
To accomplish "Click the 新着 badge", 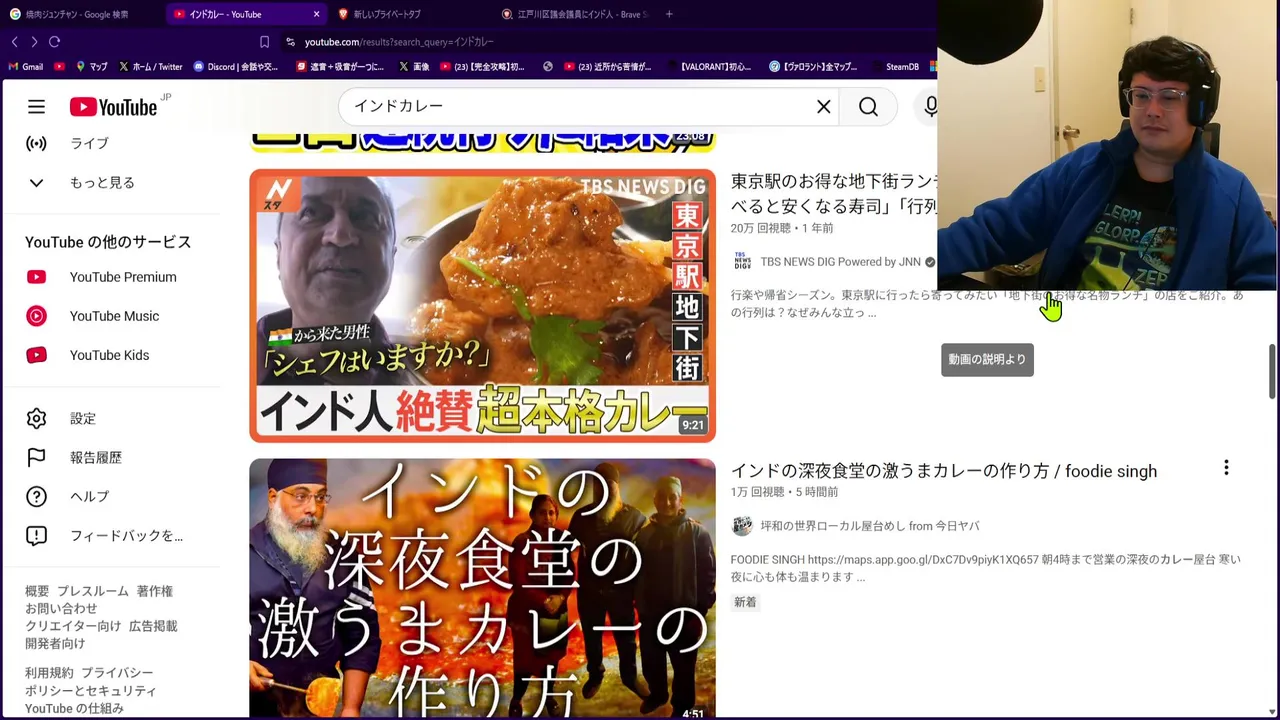I will (x=745, y=602).
